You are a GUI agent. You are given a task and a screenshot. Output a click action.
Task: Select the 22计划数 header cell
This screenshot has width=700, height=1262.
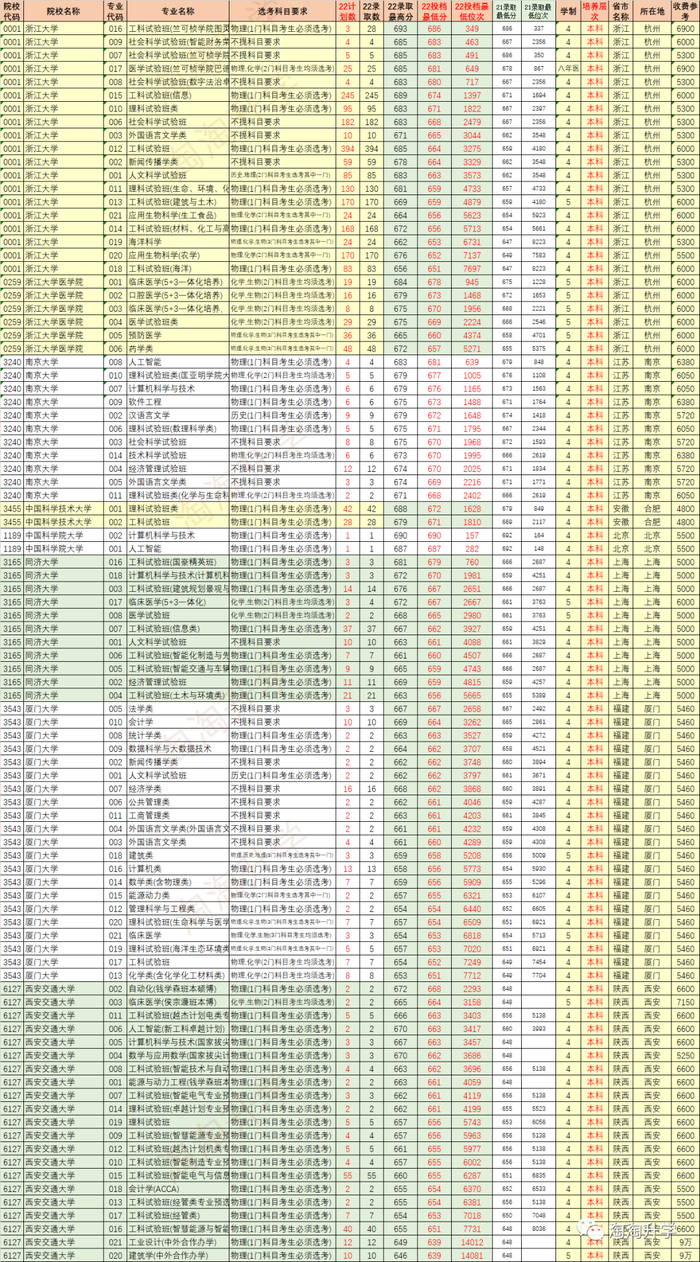[x=348, y=12]
